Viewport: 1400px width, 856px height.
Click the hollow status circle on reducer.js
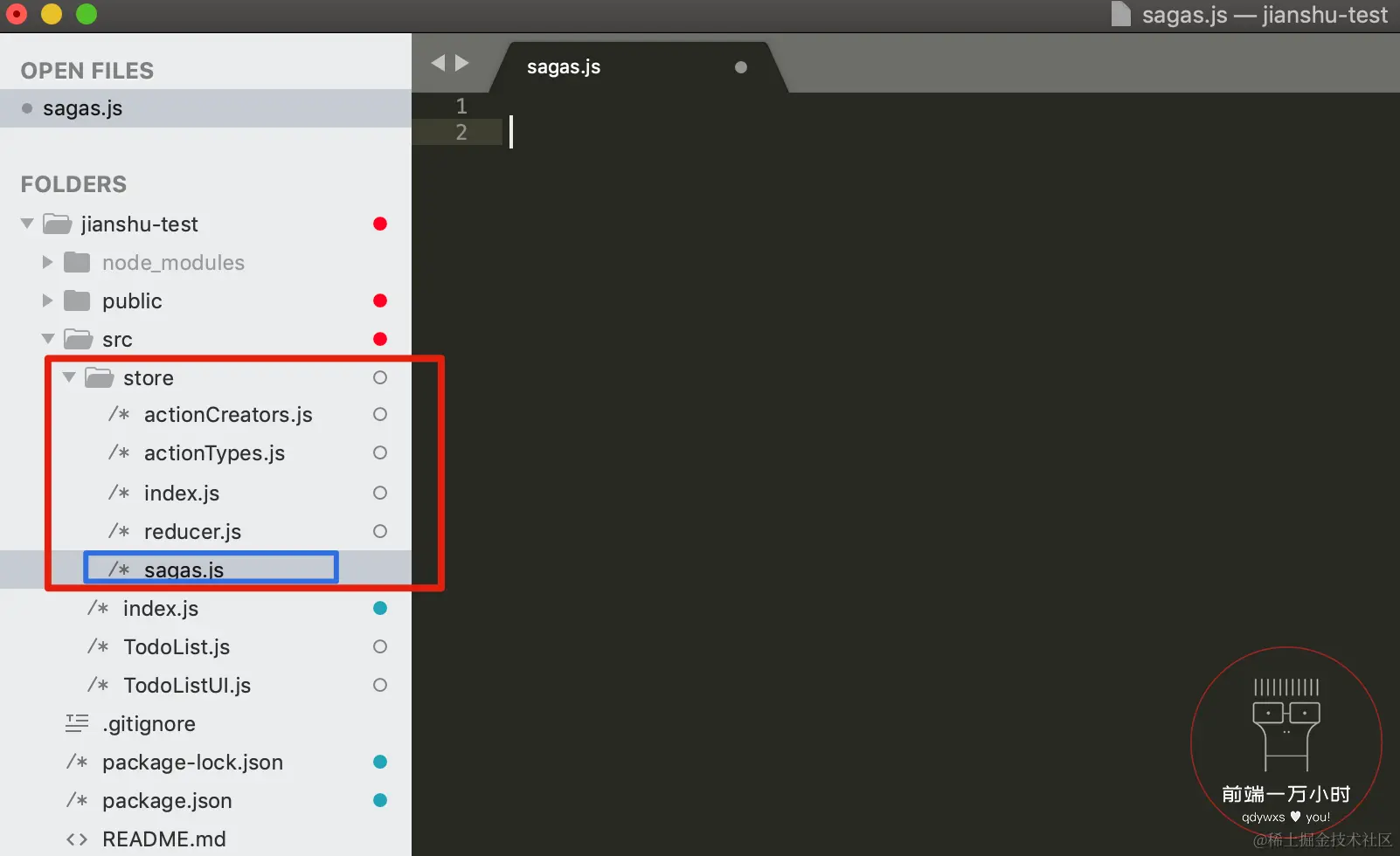[x=380, y=531]
